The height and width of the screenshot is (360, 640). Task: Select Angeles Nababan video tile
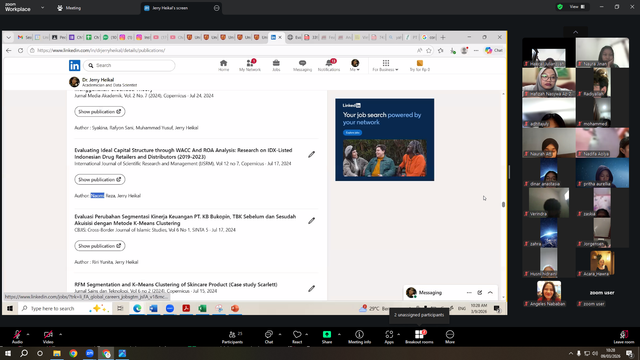(x=549, y=293)
